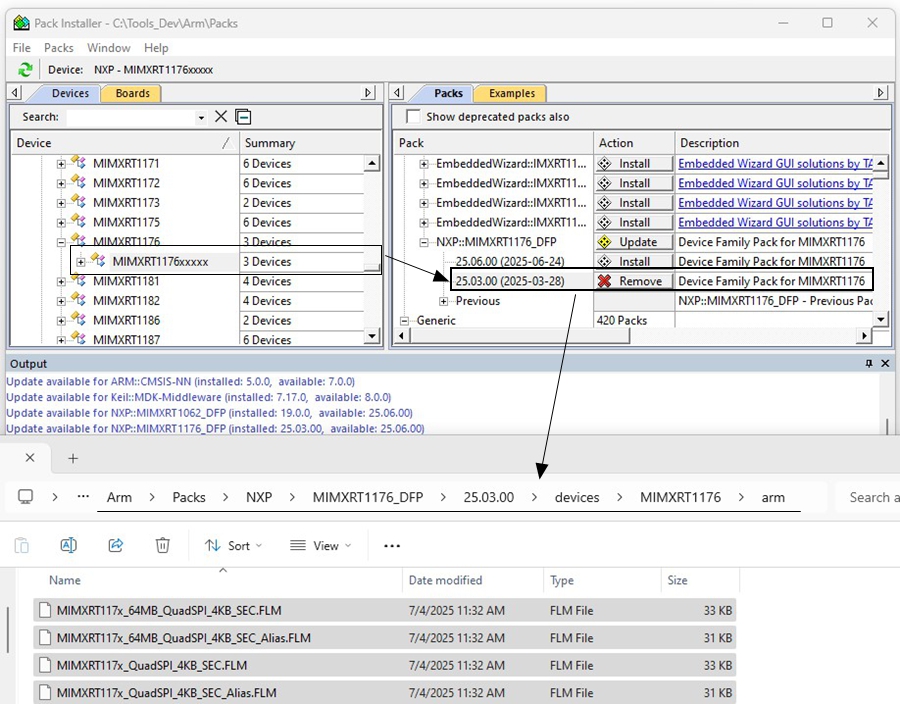The image size is (900, 704).
Task: Click Devices list scroll down arrow
Action: [x=372, y=336]
